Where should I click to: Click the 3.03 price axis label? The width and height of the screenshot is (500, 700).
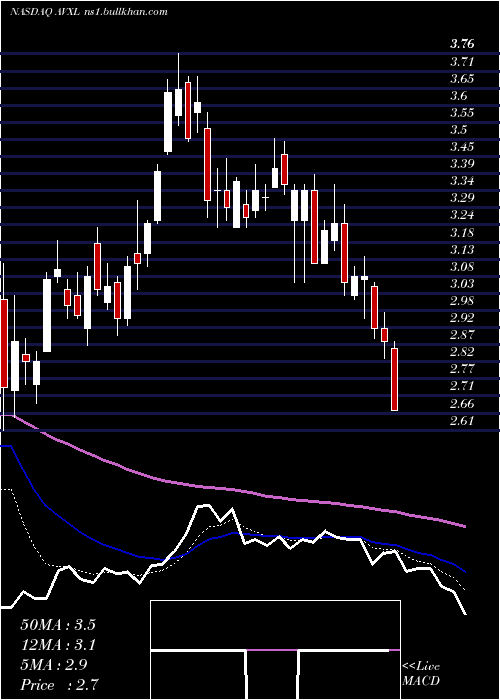tap(462, 284)
